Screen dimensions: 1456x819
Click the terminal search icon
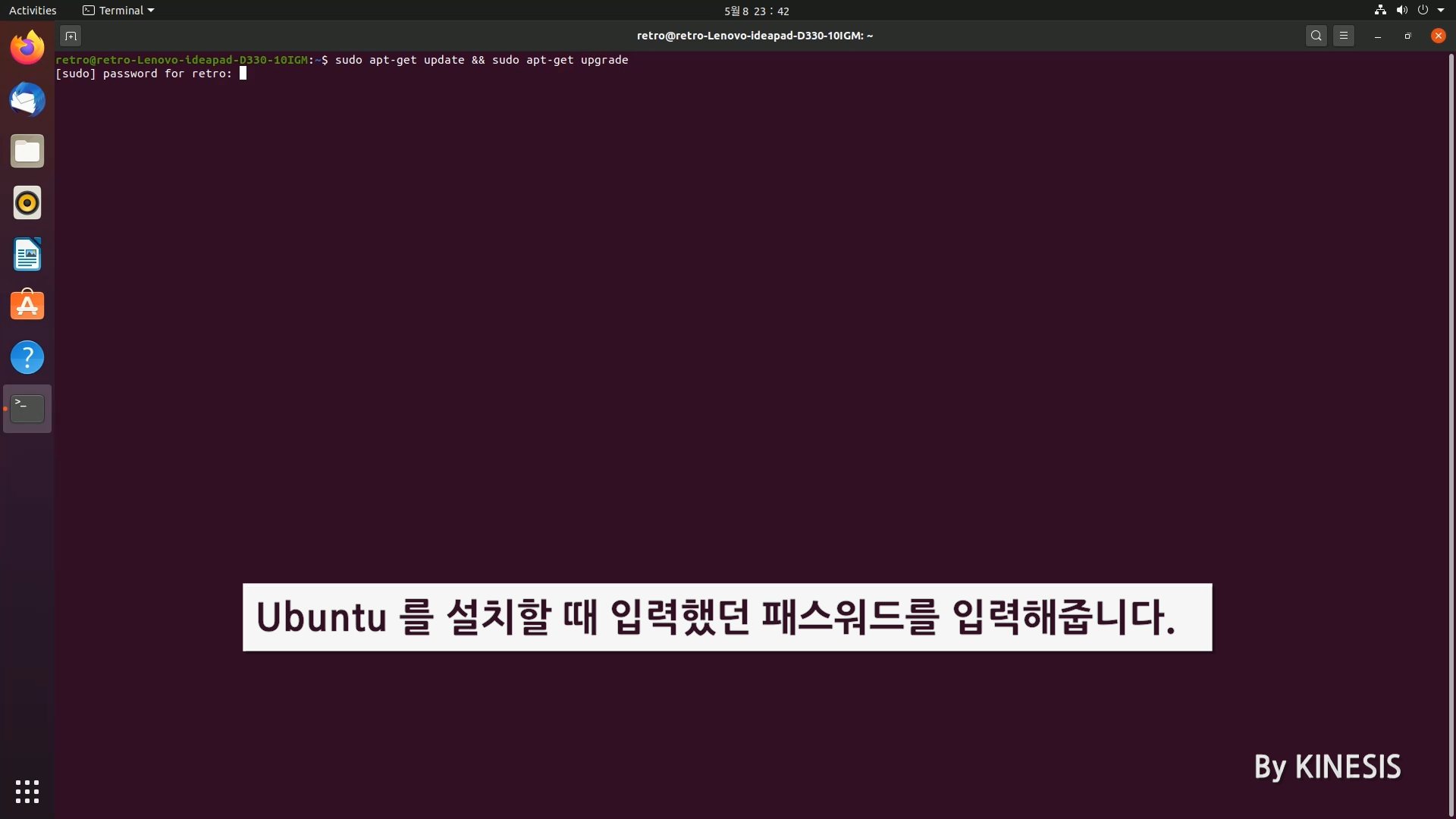coord(1316,36)
